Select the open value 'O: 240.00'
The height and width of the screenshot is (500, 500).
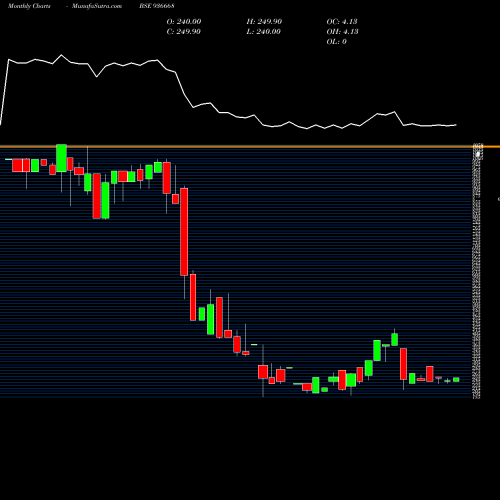tap(184, 22)
